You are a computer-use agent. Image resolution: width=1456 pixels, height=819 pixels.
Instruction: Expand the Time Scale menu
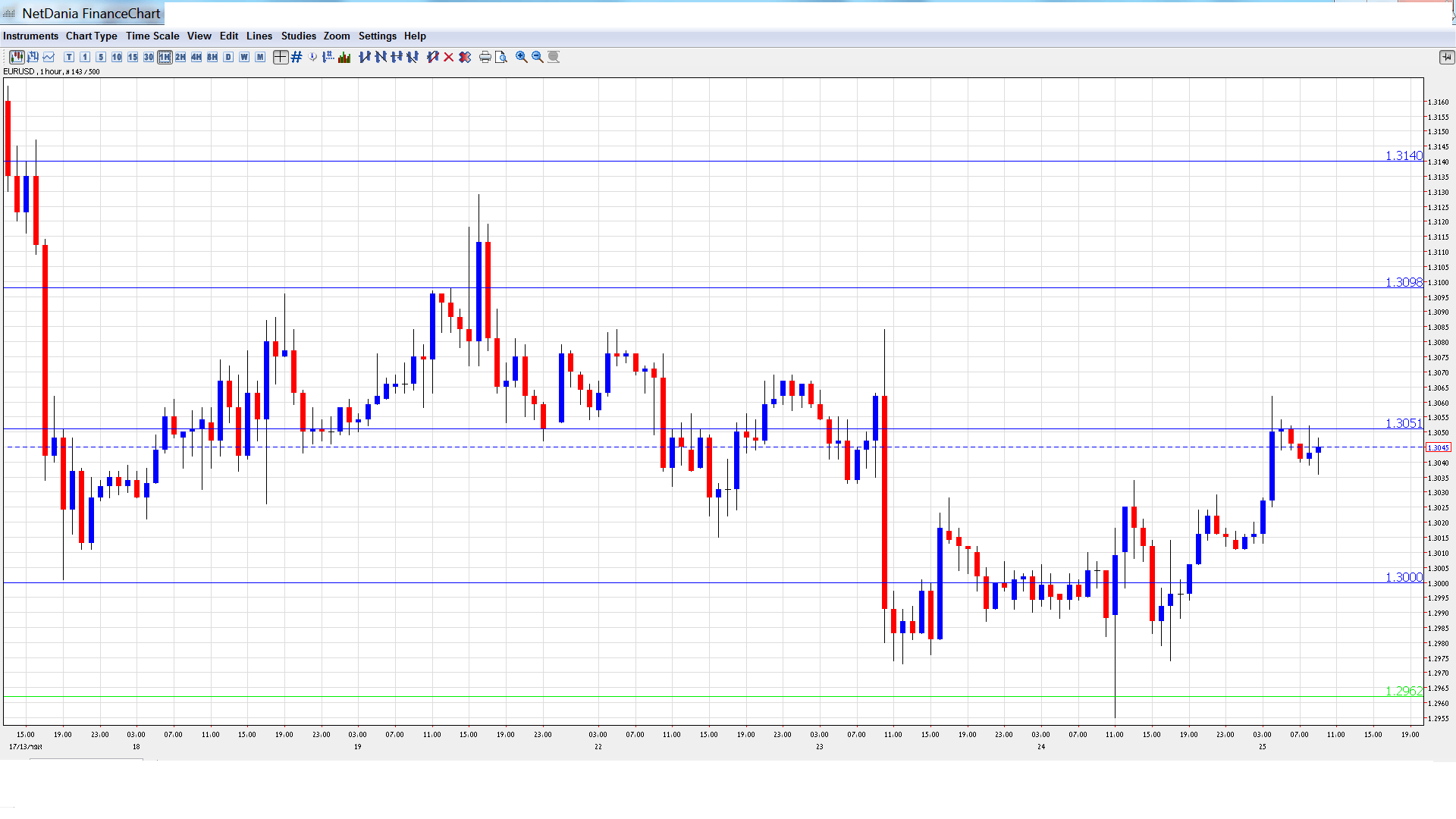point(152,36)
